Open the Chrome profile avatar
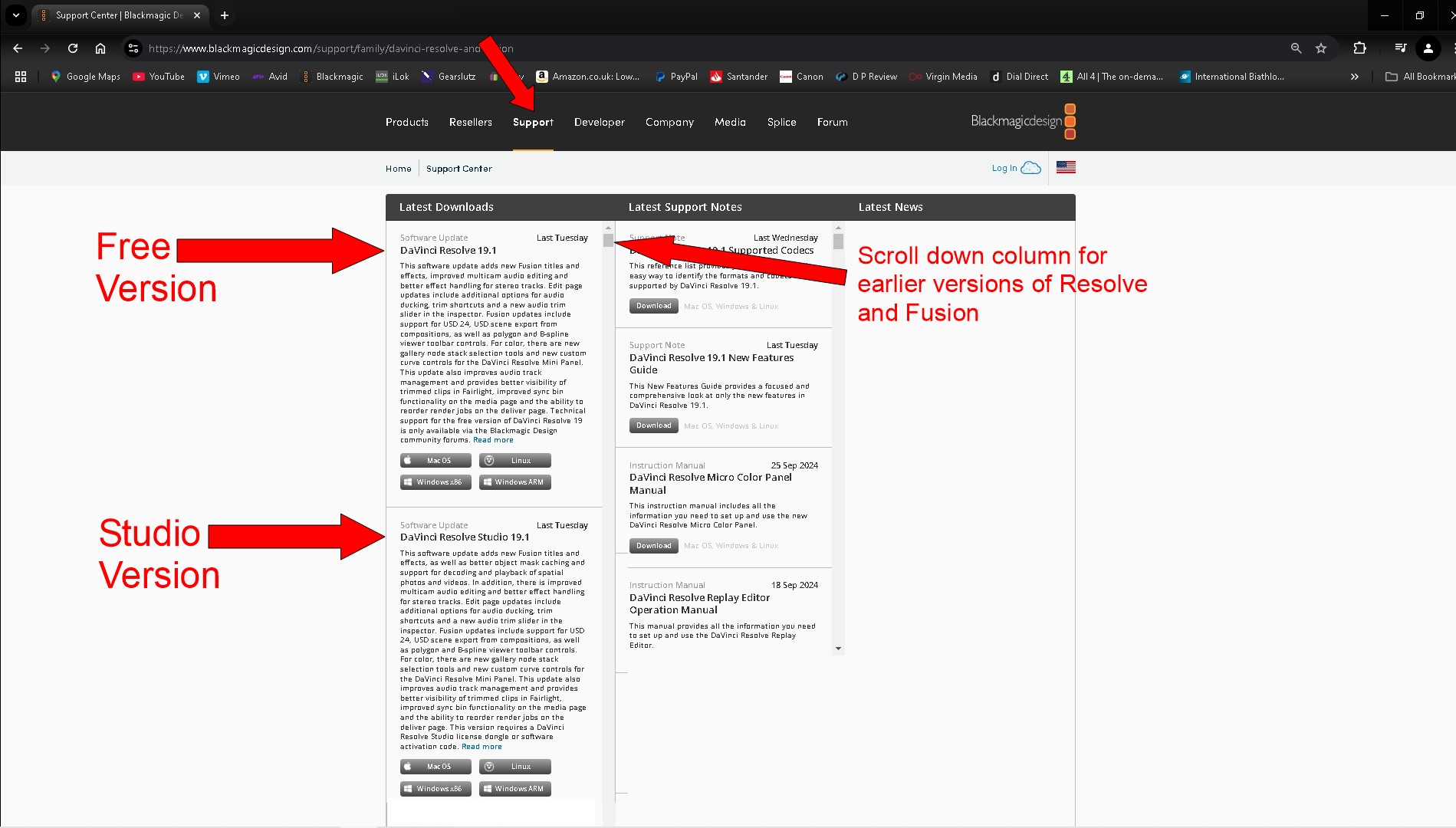The image size is (1456, 828). click(x=1428, y=48)
